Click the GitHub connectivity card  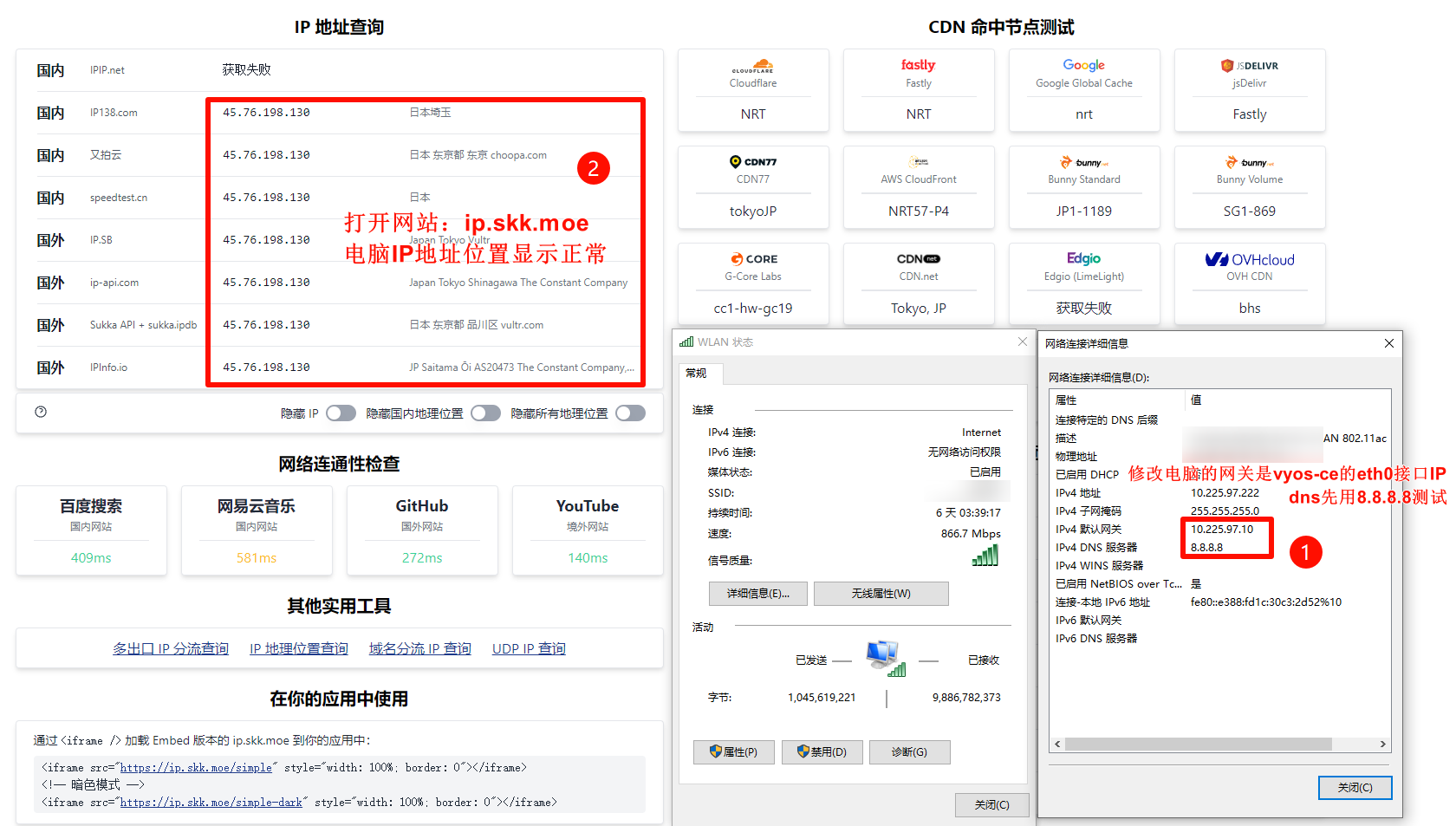pyautogui.click(x=422, y=530)
